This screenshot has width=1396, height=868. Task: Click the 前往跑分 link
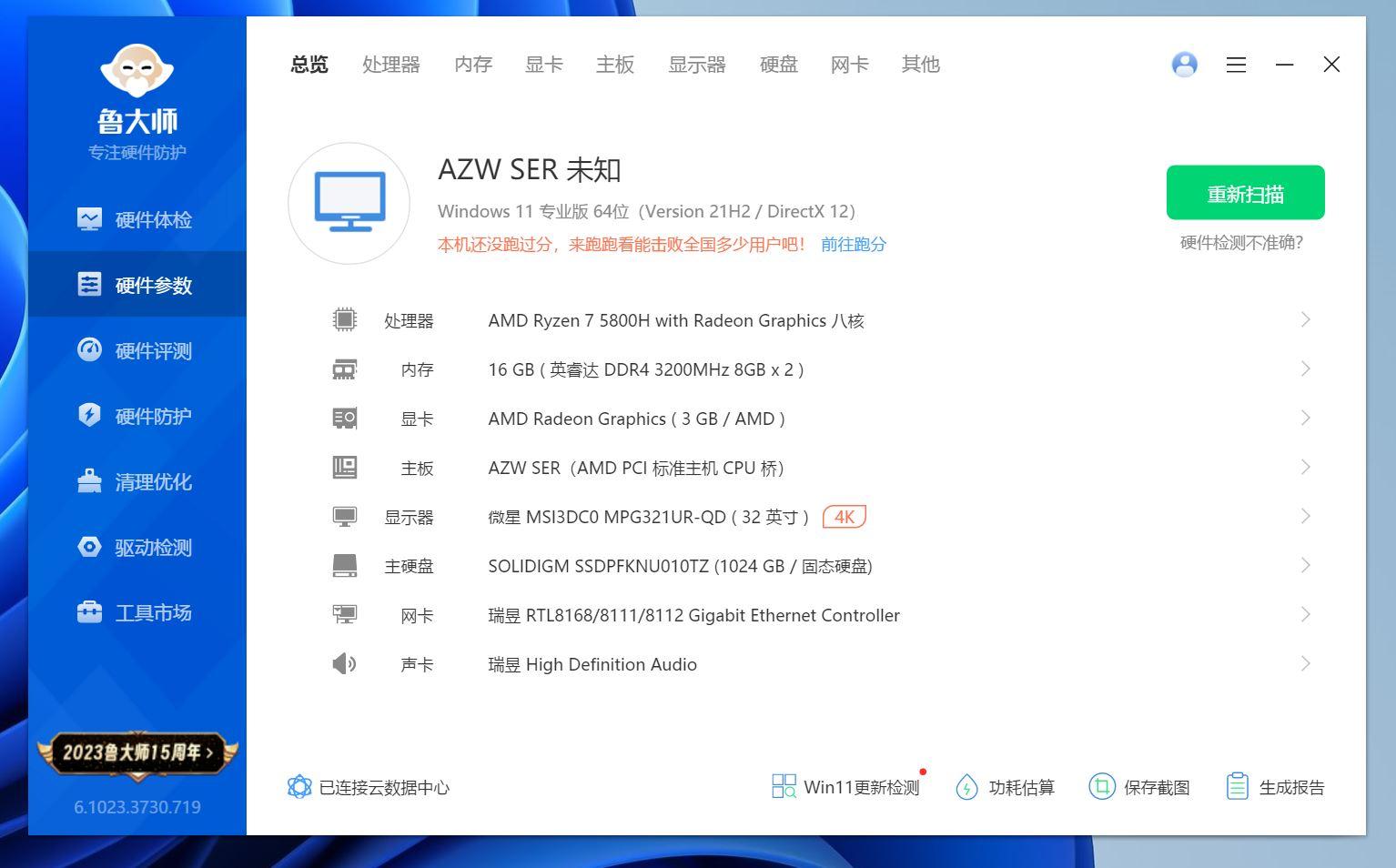click(854, 244)
